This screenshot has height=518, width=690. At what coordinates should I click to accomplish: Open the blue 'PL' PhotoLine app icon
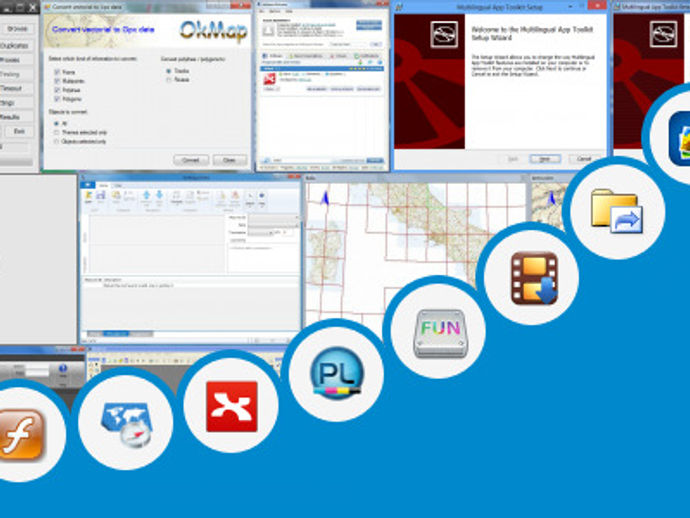pyautogui.click(x=337, y=372)
